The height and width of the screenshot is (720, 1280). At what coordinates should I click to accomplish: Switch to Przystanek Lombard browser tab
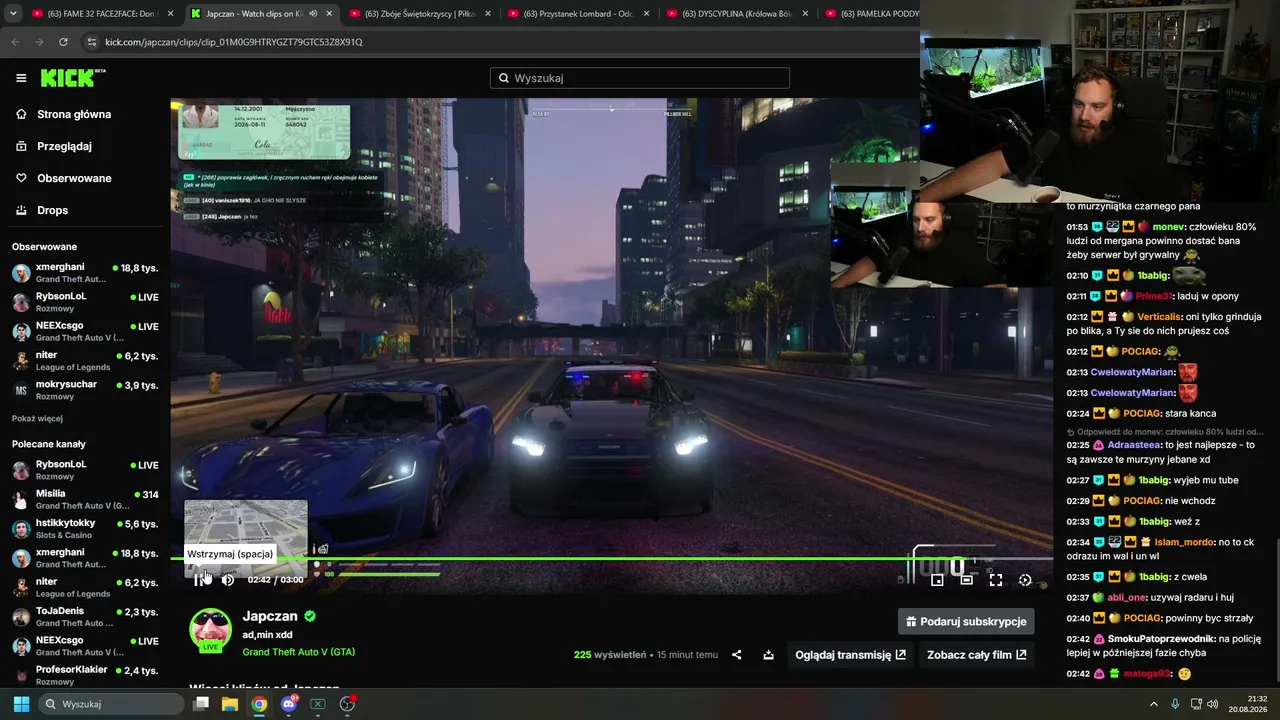coord(580,14)
